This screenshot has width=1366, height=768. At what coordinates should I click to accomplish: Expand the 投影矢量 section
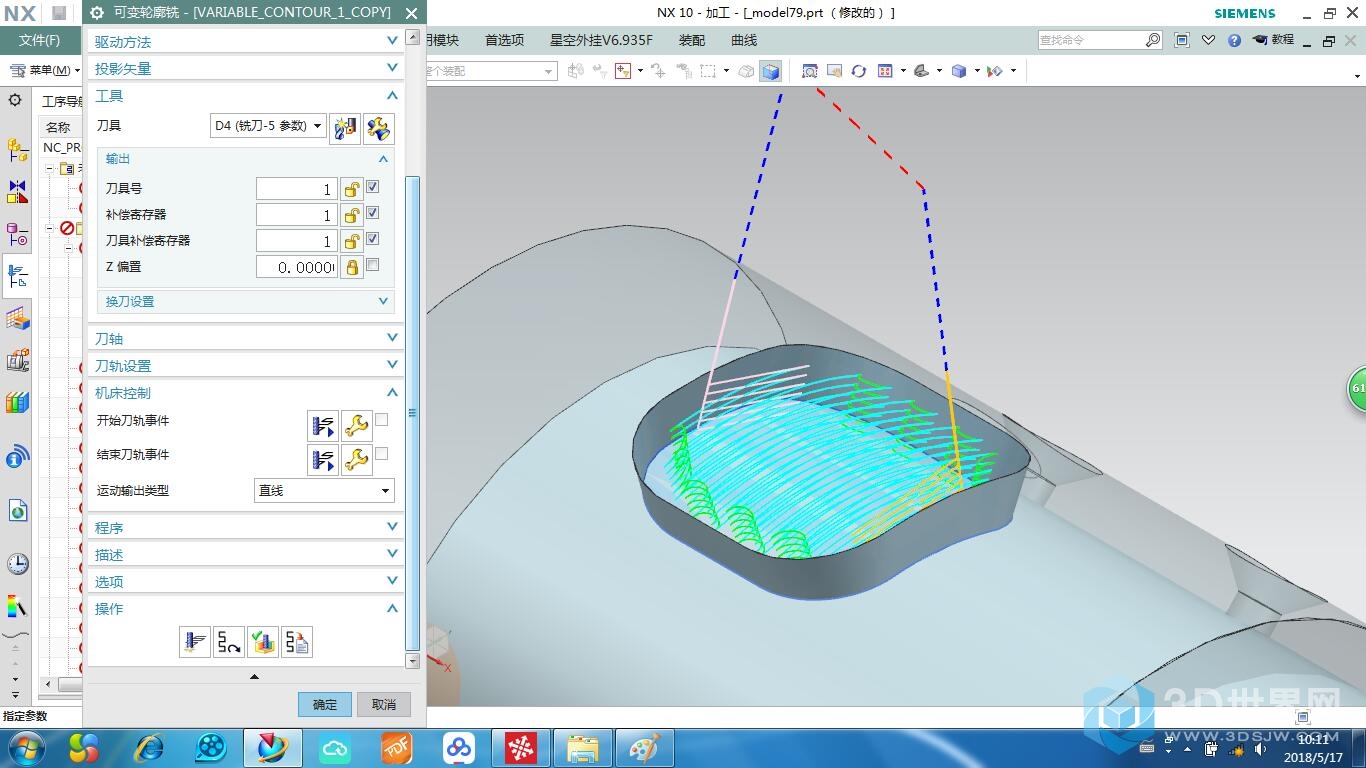[246, 68]
